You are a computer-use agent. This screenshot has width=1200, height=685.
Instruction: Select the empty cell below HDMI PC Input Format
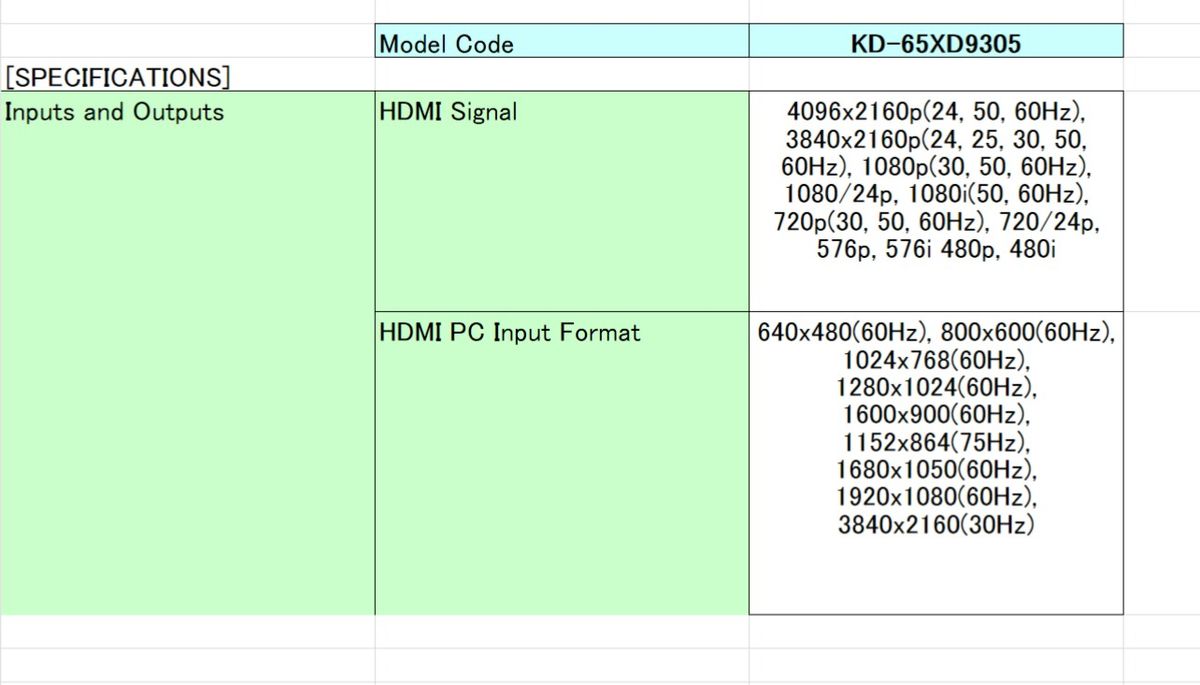[x=562, y=632]
